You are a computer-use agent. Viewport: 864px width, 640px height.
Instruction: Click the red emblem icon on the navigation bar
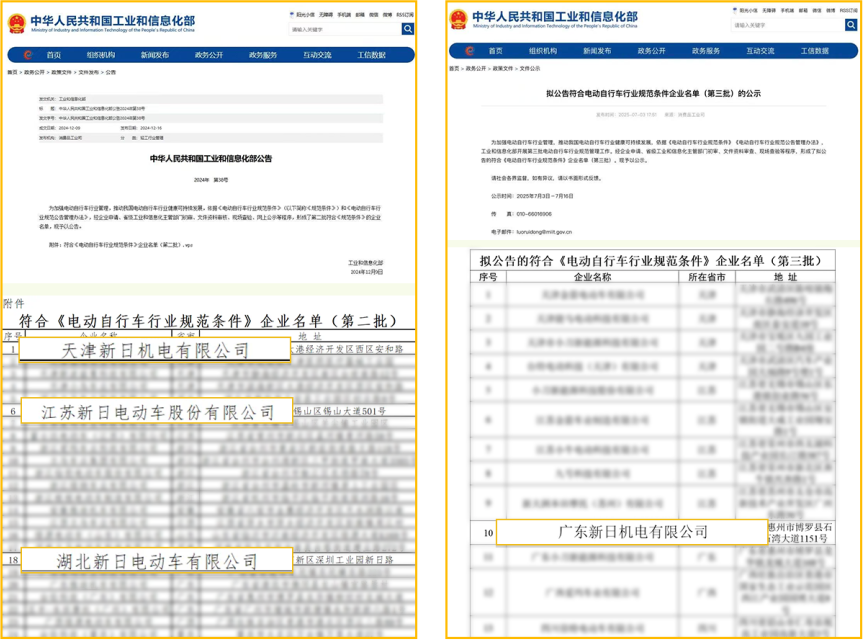tap(29, 55)
